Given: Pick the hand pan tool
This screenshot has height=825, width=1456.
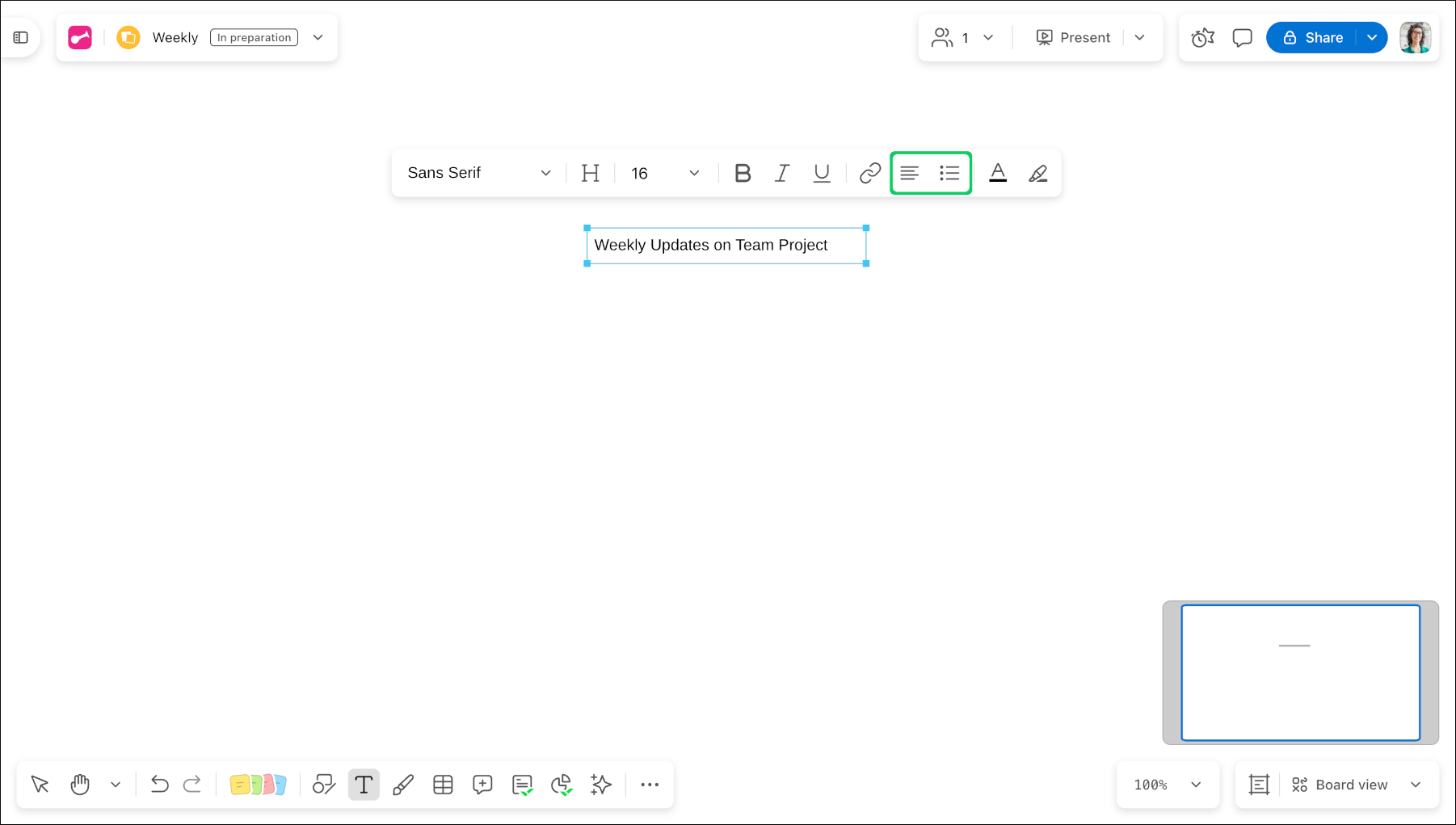Looking at the screenshot, I should (80, 785).
